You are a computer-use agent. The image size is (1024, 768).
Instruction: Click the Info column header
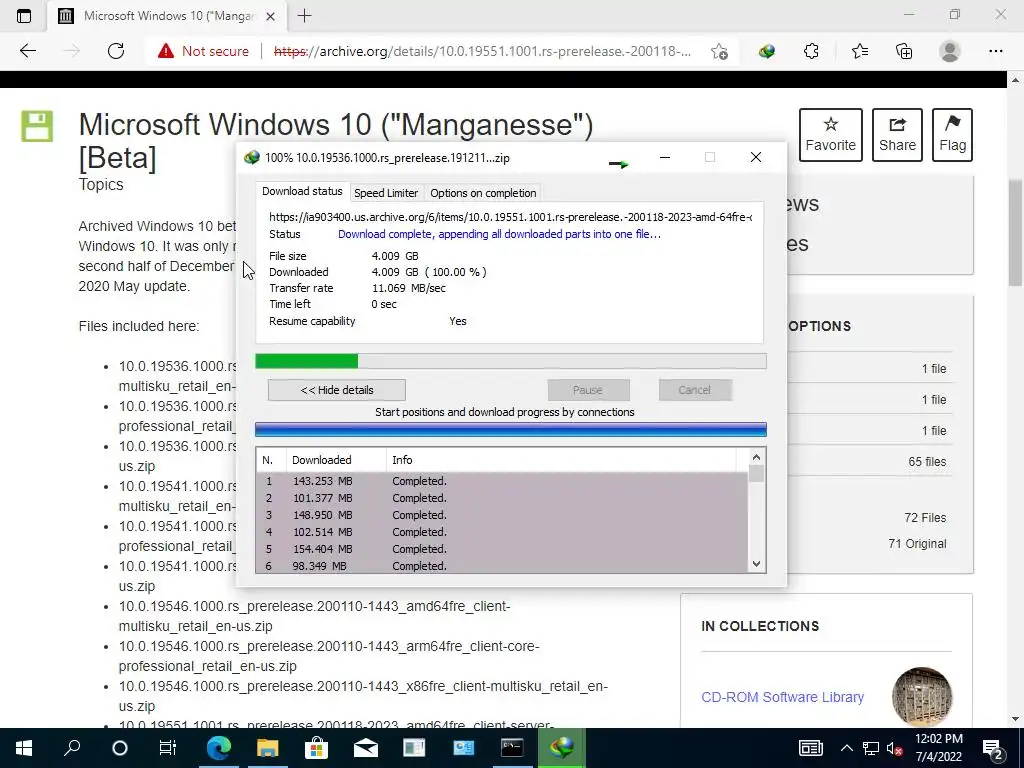560,460
